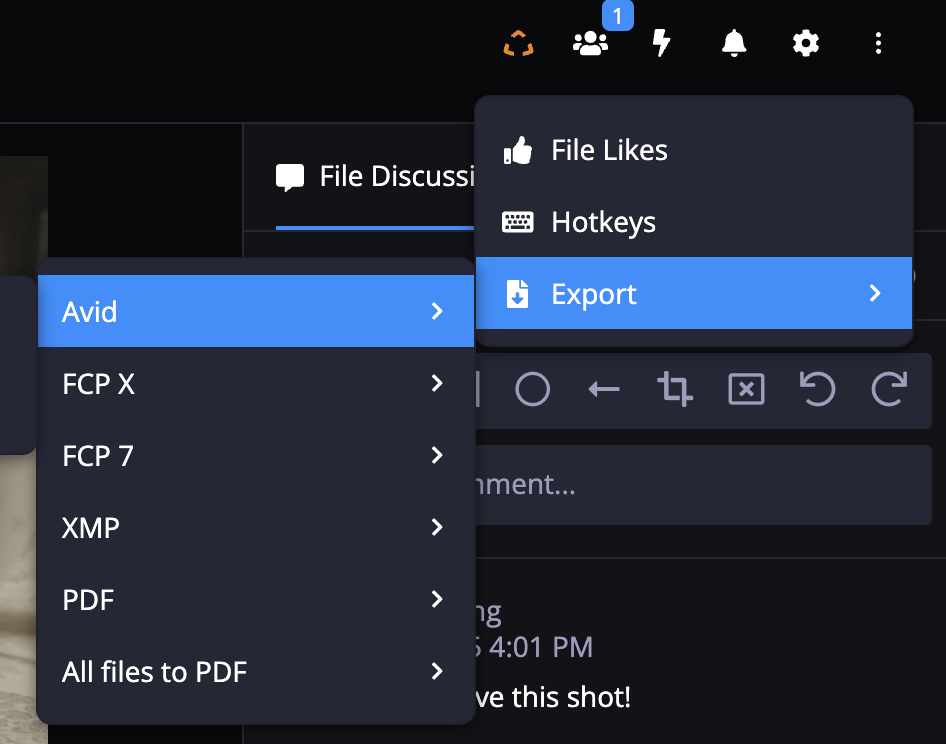This screenshot has width=946, height=744.
Task: Open the team members icon with badge
Action: click(591, 43)
